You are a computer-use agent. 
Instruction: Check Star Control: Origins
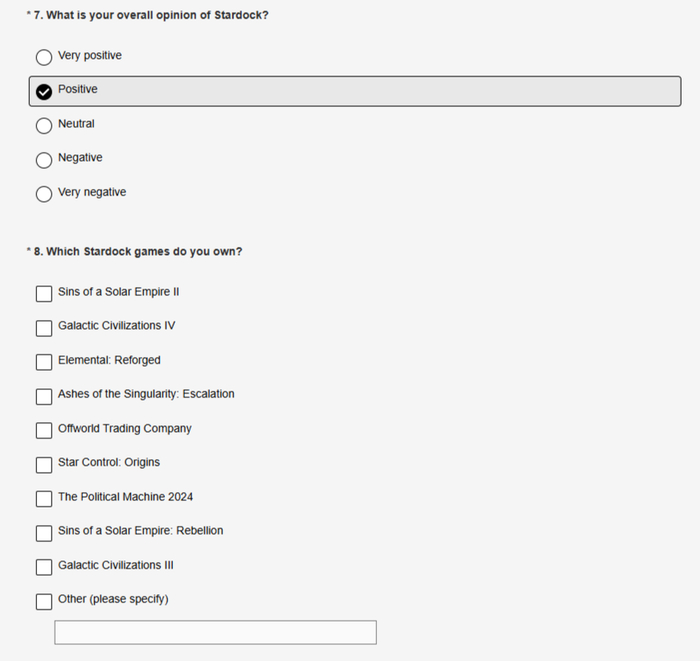click(44, 465)
